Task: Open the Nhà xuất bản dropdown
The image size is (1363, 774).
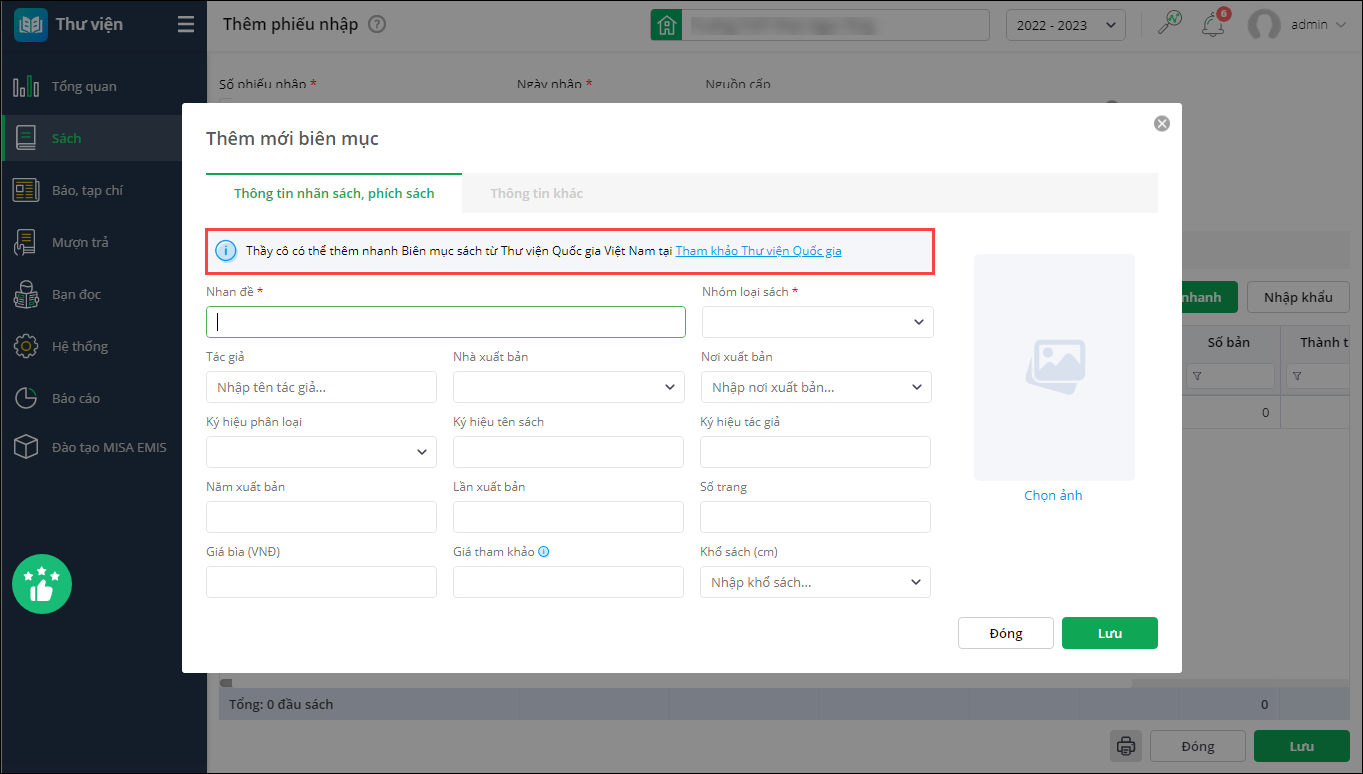Action: tap(569, 387)
